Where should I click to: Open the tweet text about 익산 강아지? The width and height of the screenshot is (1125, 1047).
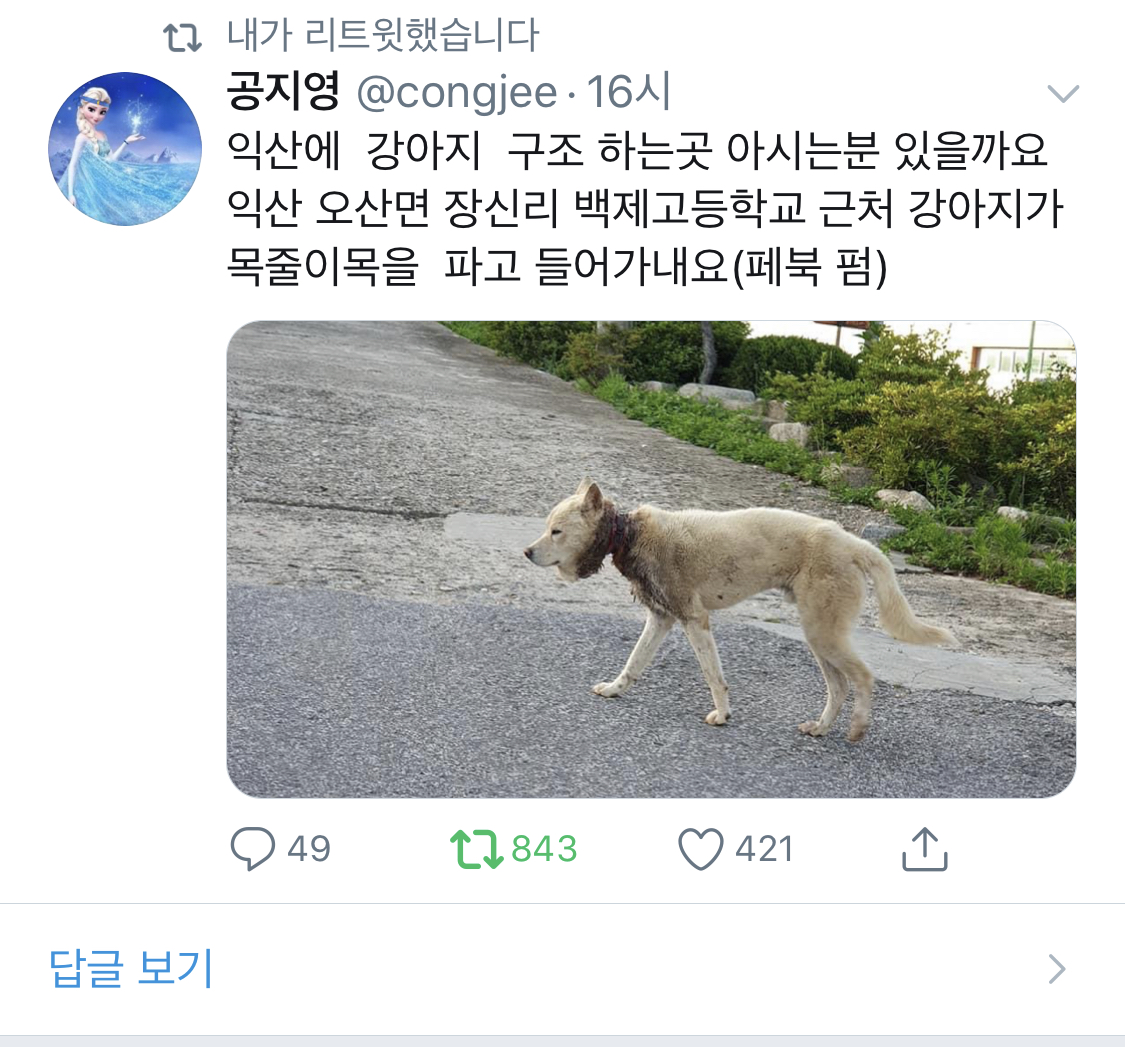[x=644, y=208]
